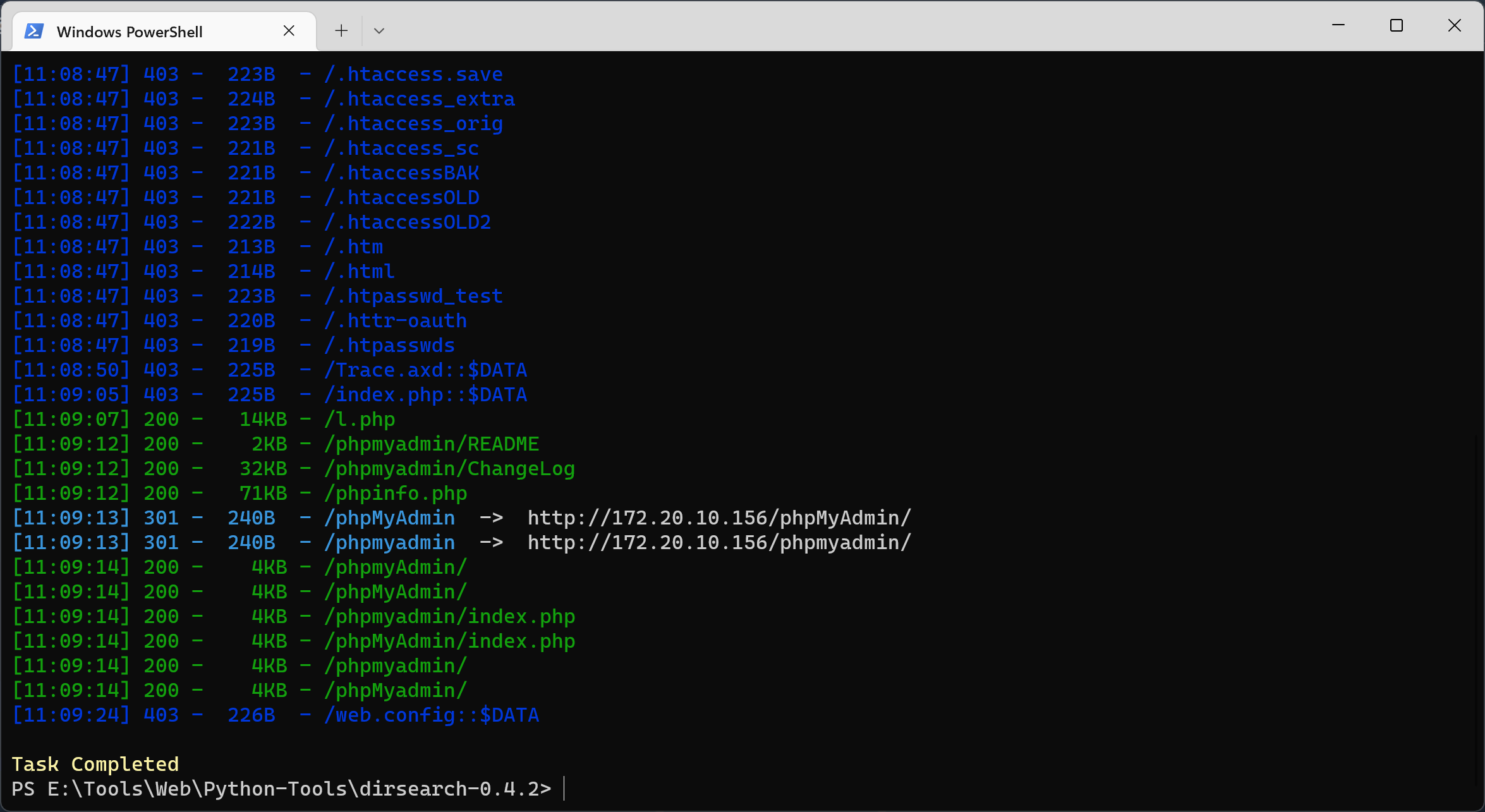
Task: Close the Windows PowerShell tab
Action: pos(289,31)
